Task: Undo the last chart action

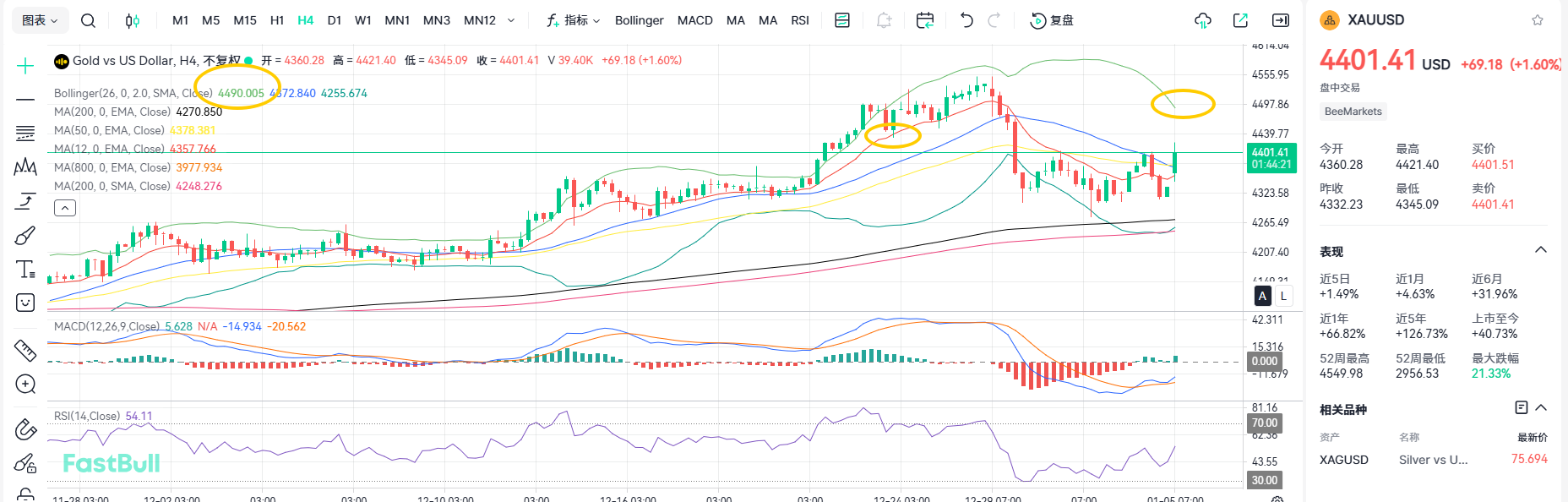Action: pyautogui.click(x=966, y=20)
